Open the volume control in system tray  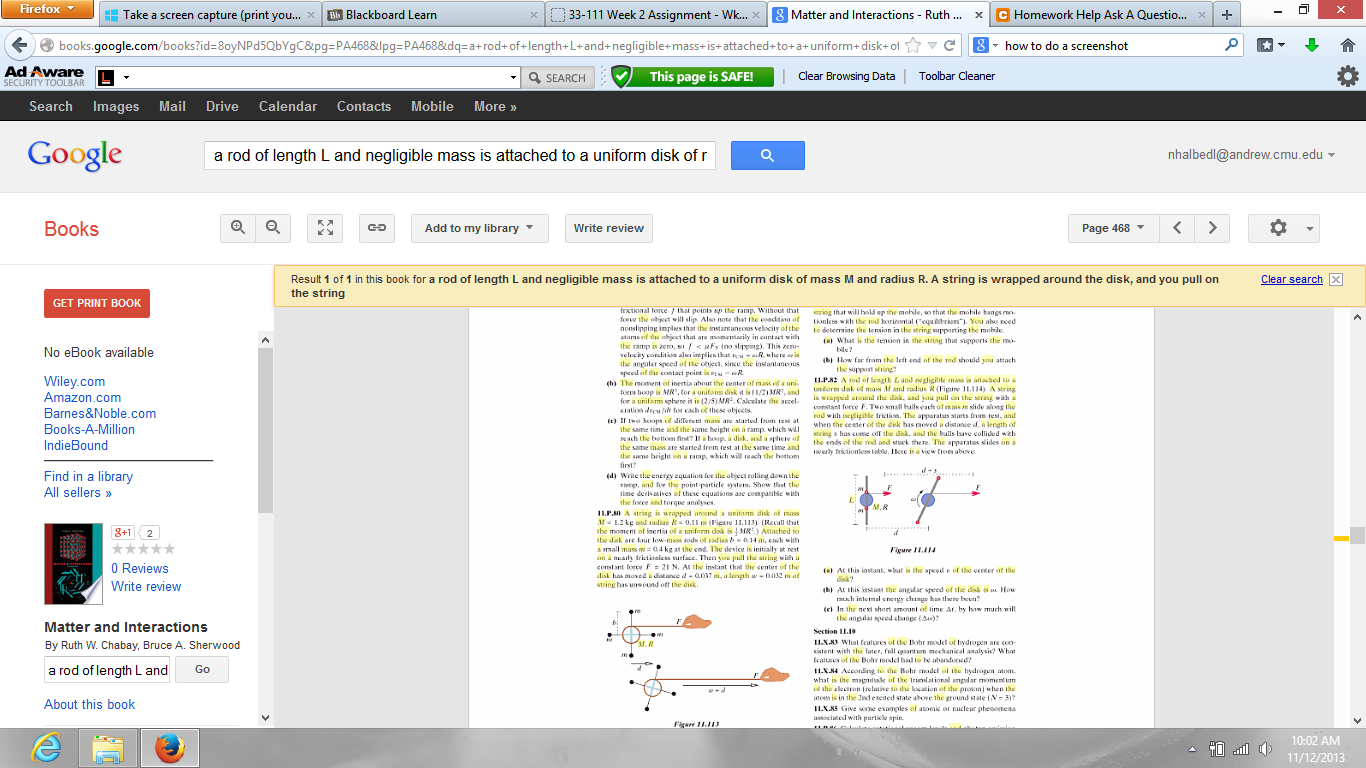(x=1267, y=749)
